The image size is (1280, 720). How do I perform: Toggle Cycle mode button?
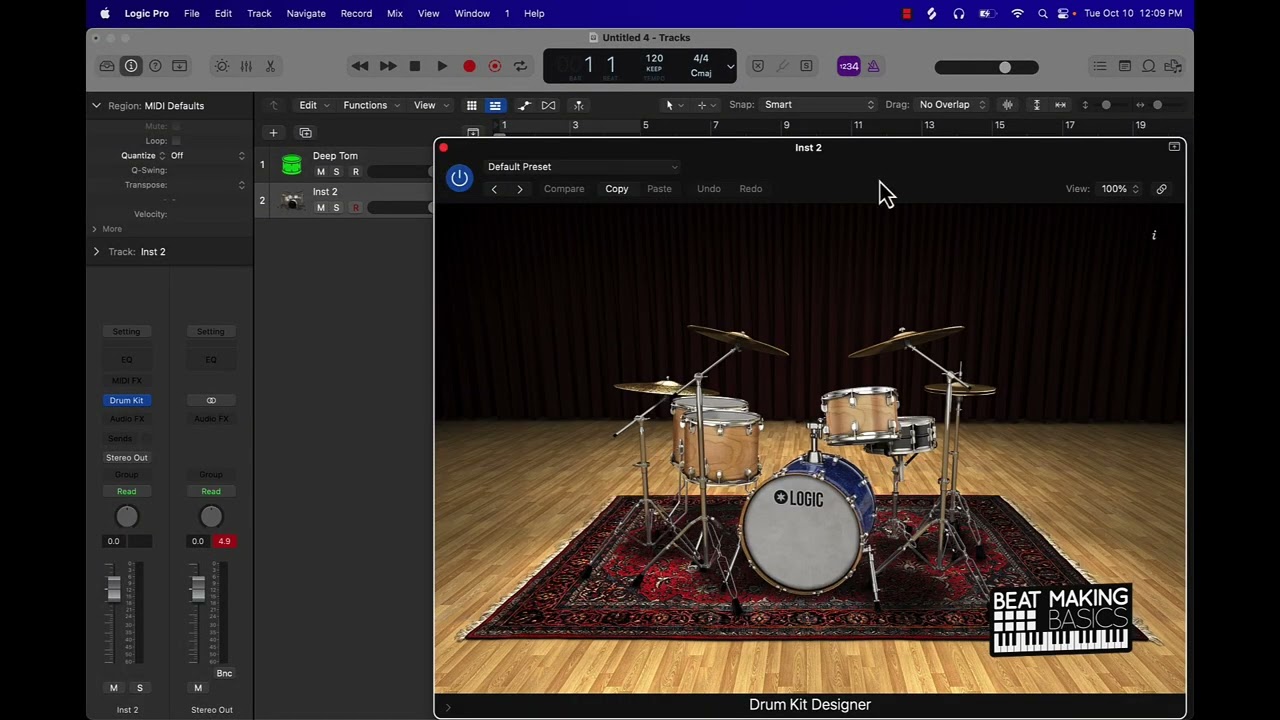pyautogui.click(x=521, y=66)
